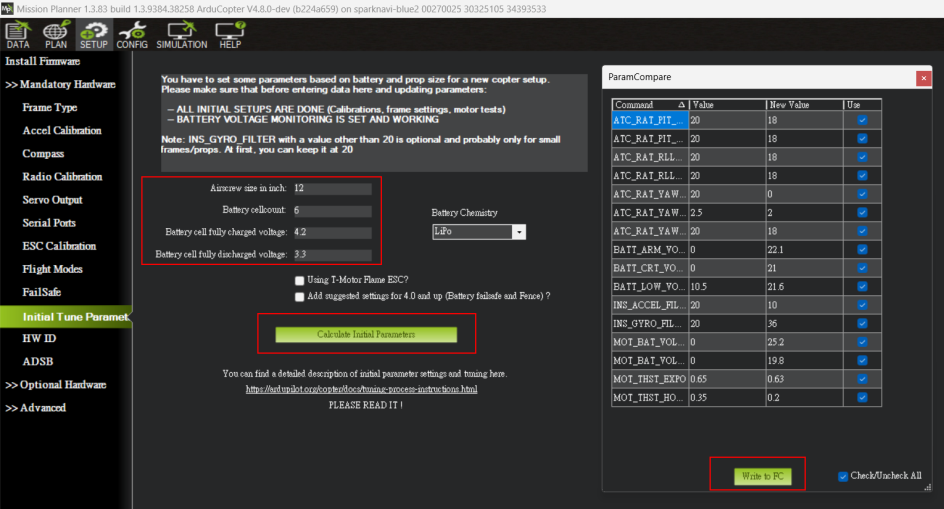Click value 10.5 in BATT_LOW_VO row

(727, 287)
